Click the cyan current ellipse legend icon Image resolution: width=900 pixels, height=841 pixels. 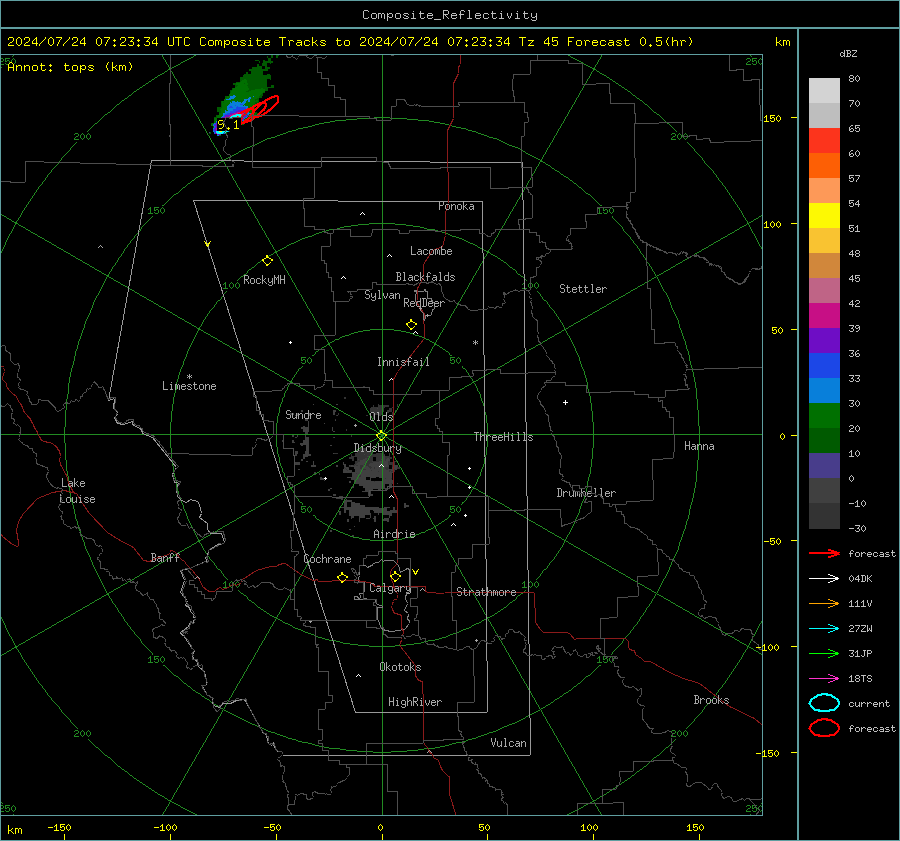(x=824, y=703)
